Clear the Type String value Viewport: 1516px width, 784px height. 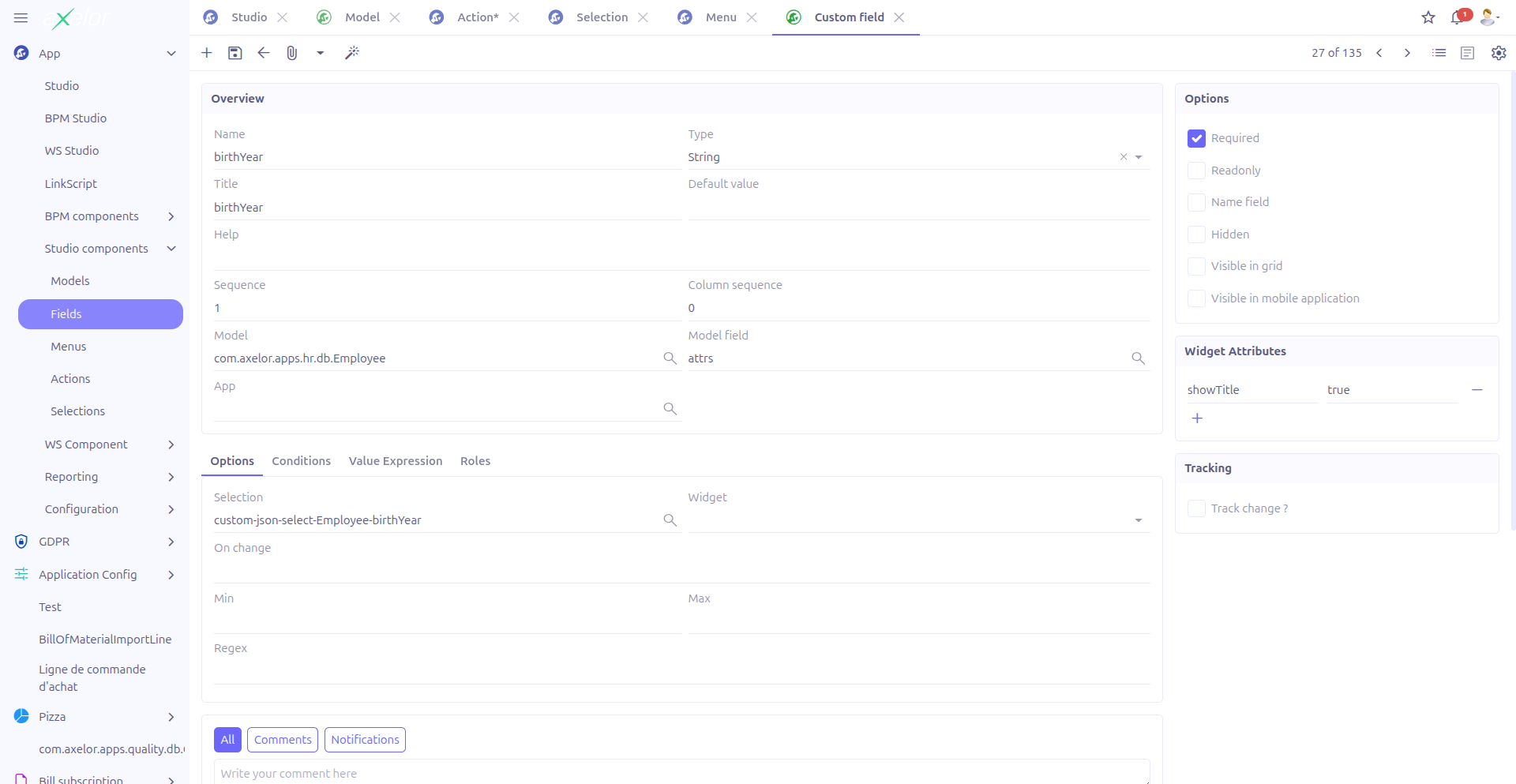coord(1124,157)
